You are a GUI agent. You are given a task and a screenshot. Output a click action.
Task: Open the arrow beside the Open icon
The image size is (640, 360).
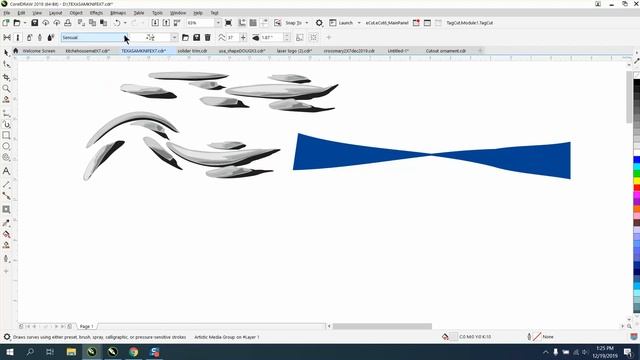pyautogui.click(x=25, y=23)
